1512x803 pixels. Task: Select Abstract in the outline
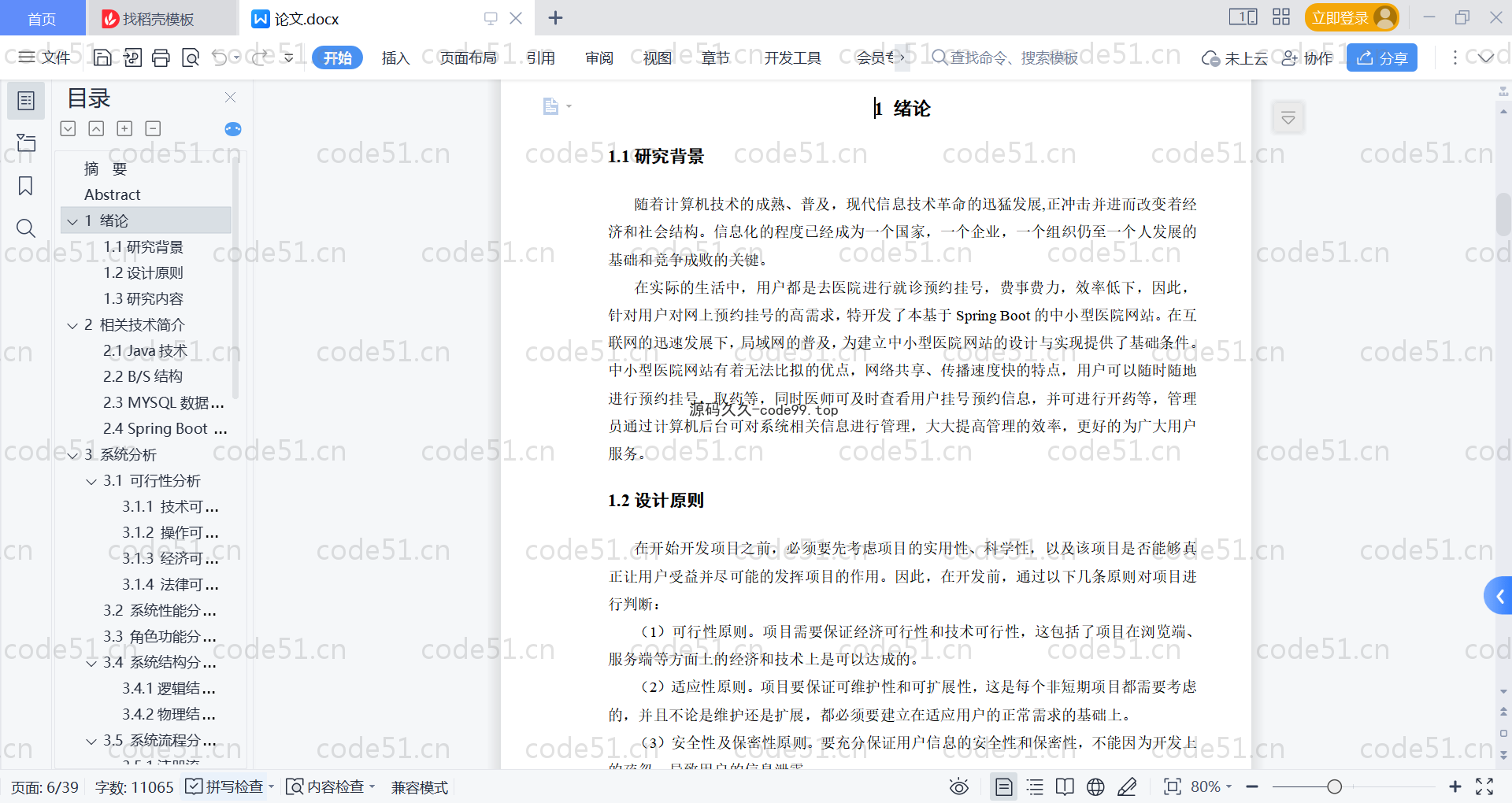click(113, 194)
